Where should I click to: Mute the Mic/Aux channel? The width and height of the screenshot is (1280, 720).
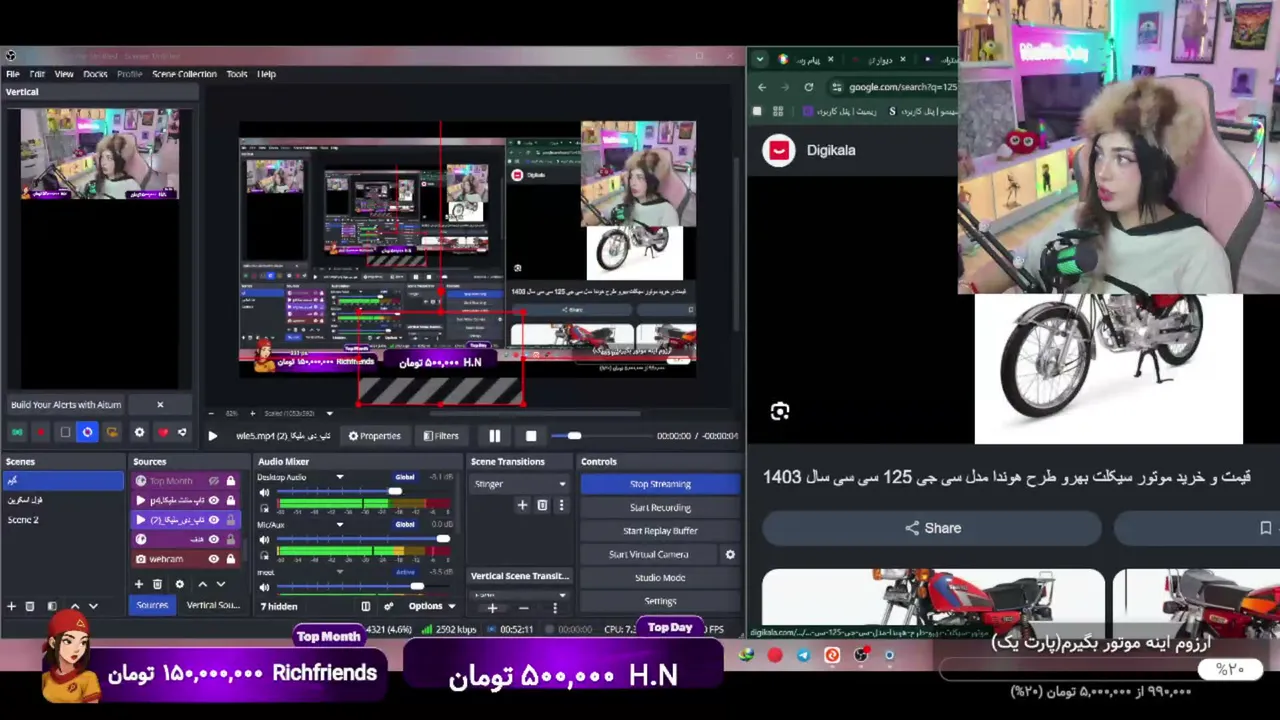point(265,540)
